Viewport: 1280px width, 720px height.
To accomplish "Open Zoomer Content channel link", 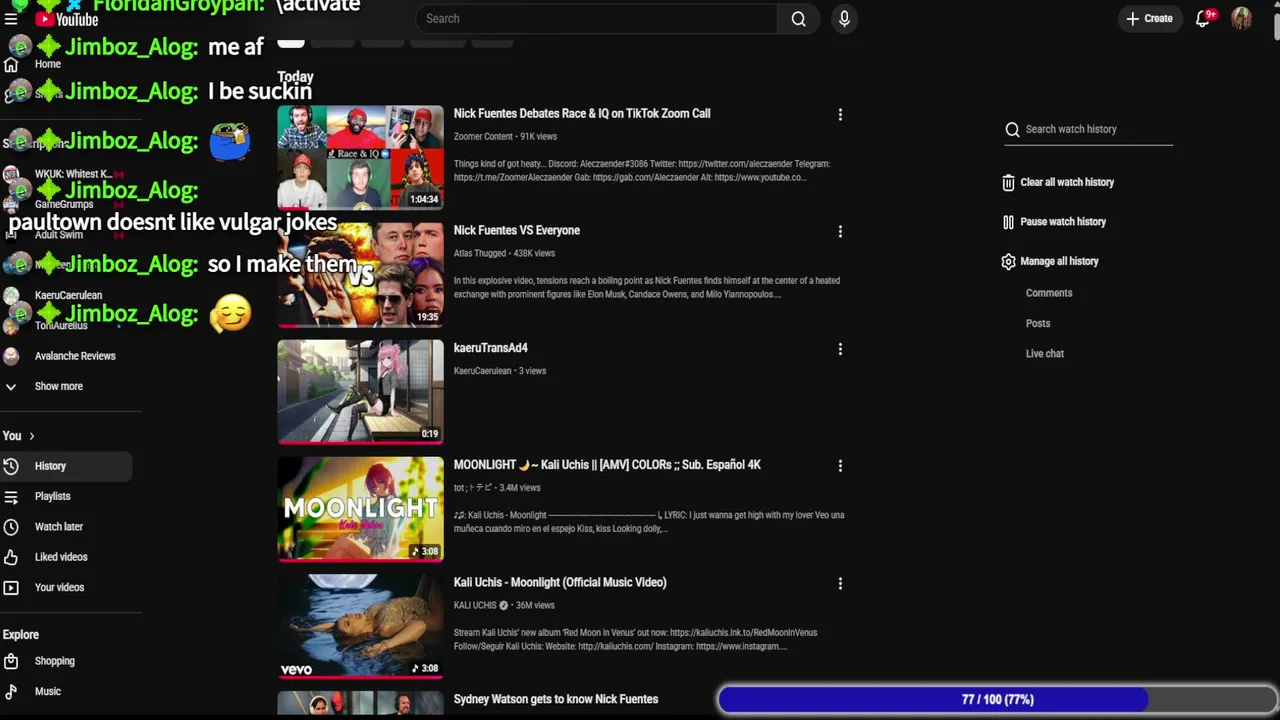I will pyautogui.click(x=483, y=137).
